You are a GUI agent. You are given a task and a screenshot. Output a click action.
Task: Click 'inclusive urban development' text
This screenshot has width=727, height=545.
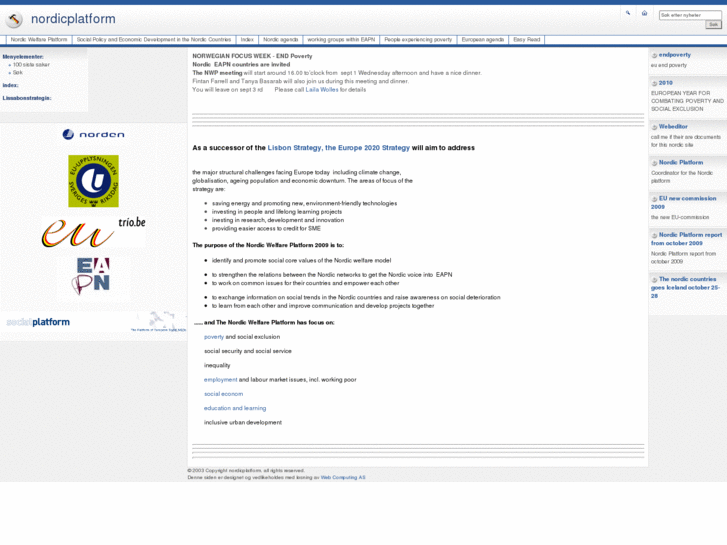pyautogui.click(x=242, y=423)
